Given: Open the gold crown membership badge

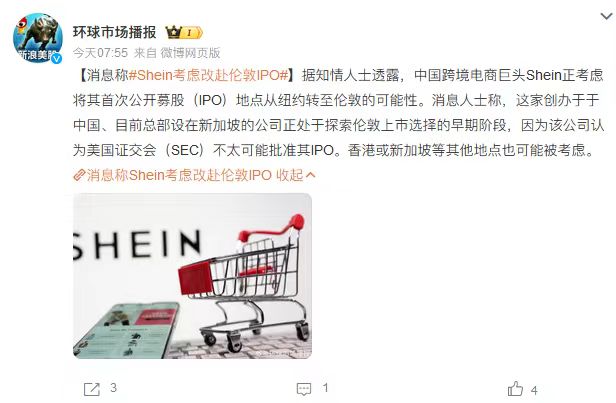Looking at the screenshot, I should coord(173,32).
